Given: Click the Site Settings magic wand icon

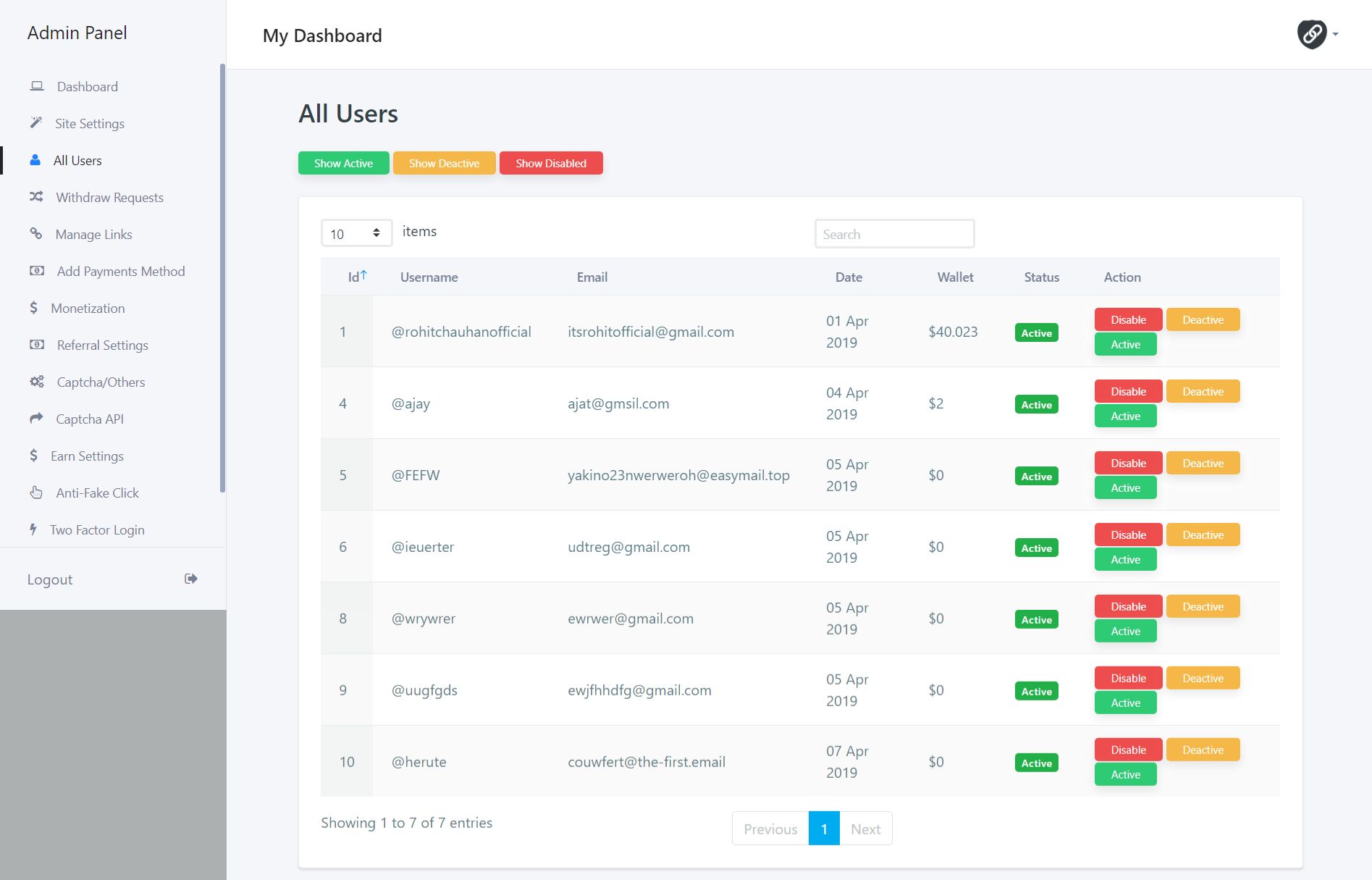Looking at the screenshot, I should pos(36,122).
